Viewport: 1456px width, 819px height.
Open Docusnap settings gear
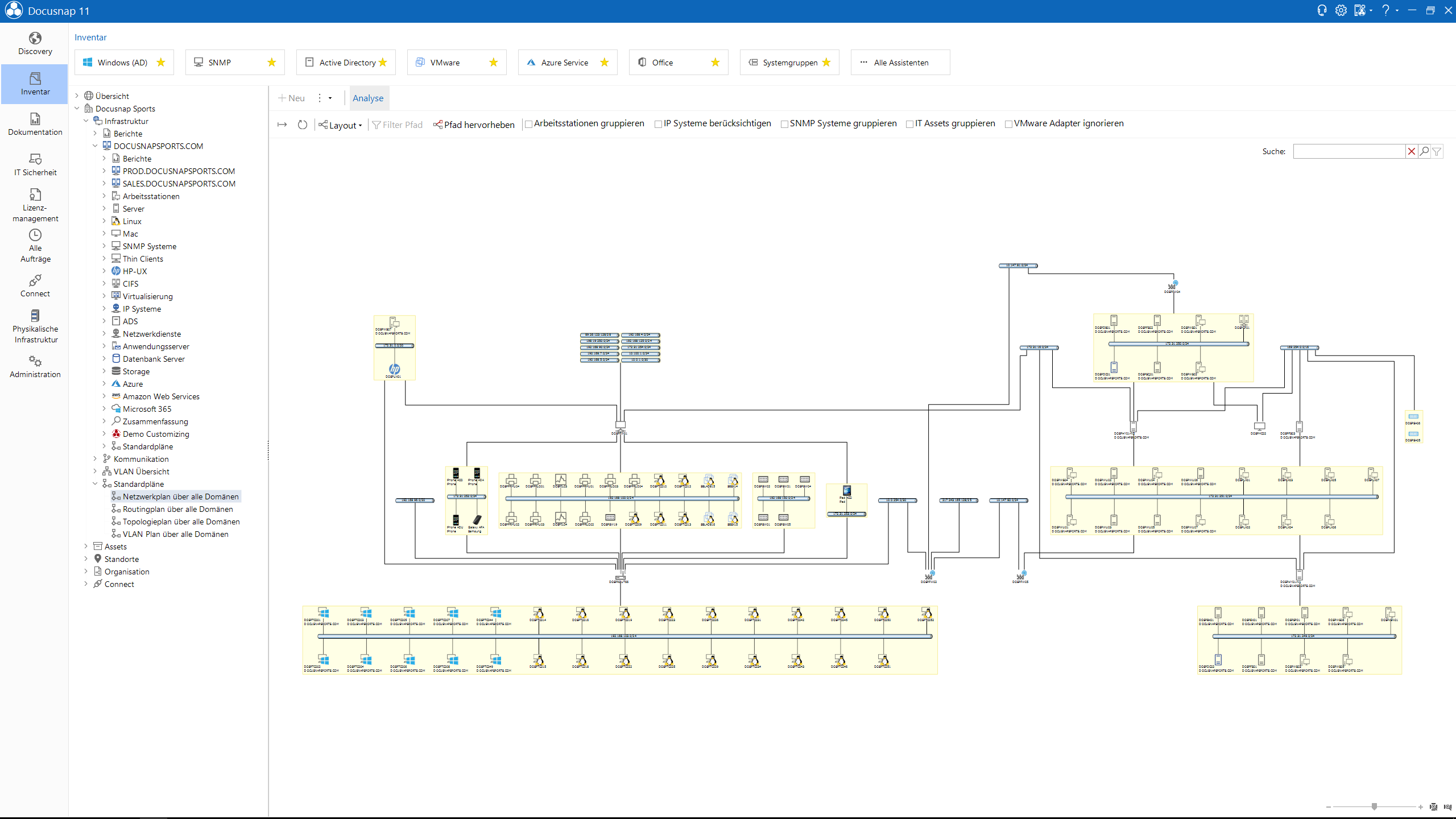tap(1342, 10)
